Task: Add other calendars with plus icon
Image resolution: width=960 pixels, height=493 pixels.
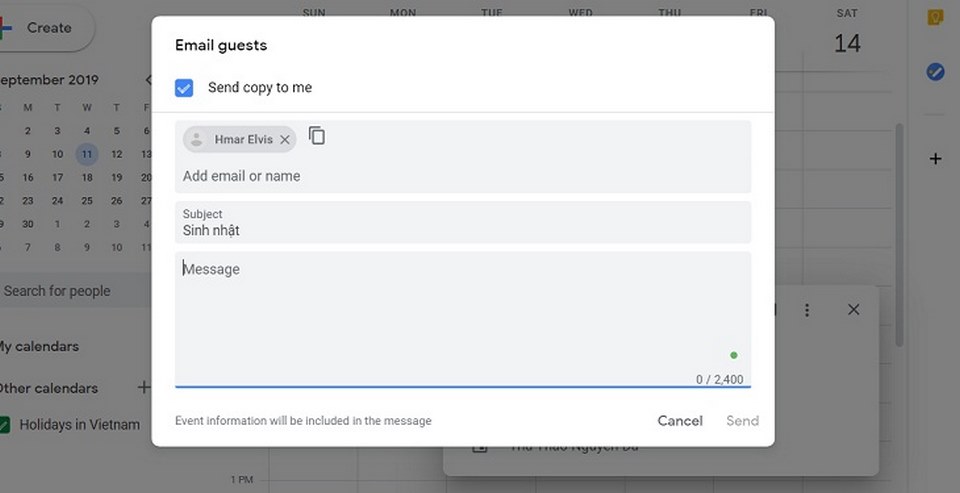Action: coord(143,387)
